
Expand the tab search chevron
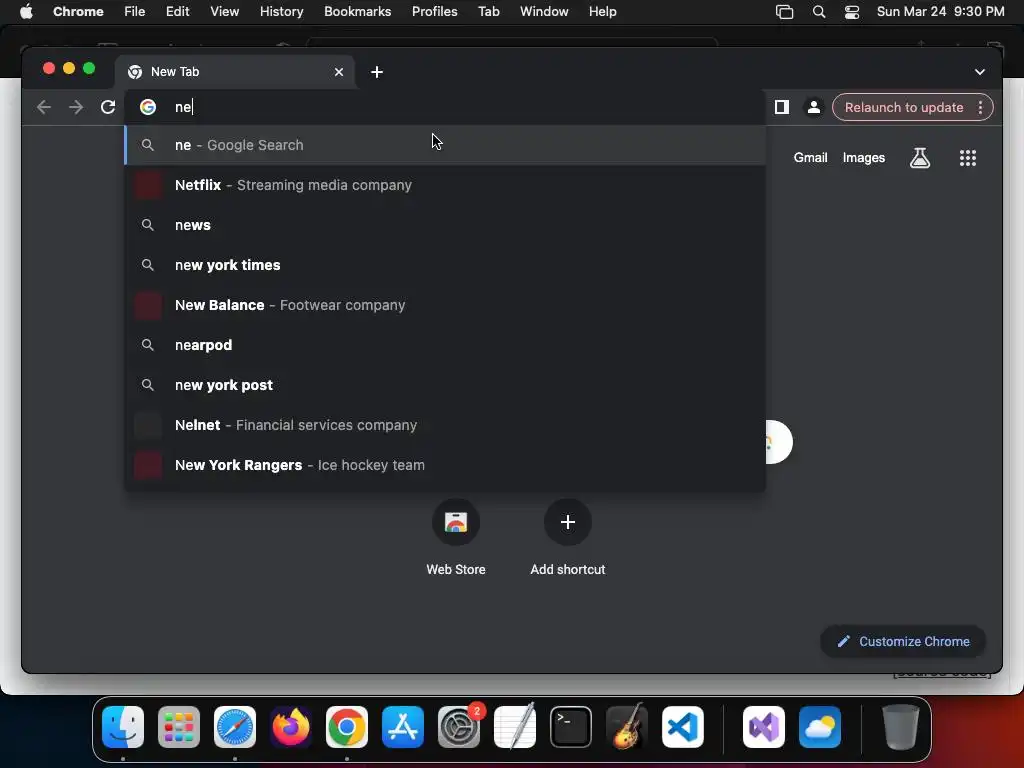980,72
